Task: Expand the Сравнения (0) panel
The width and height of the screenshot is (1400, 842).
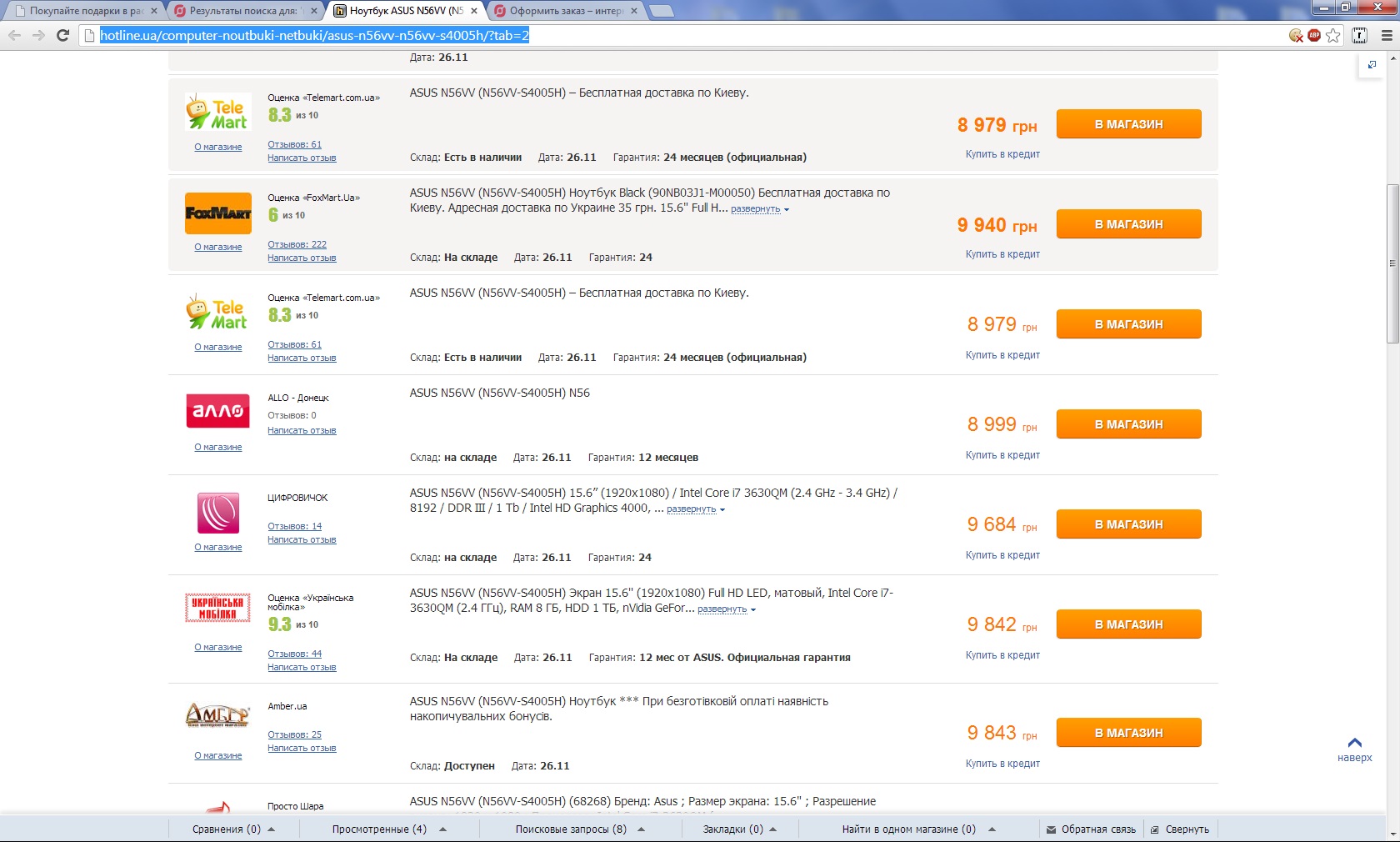Action: tap(233, 829)
